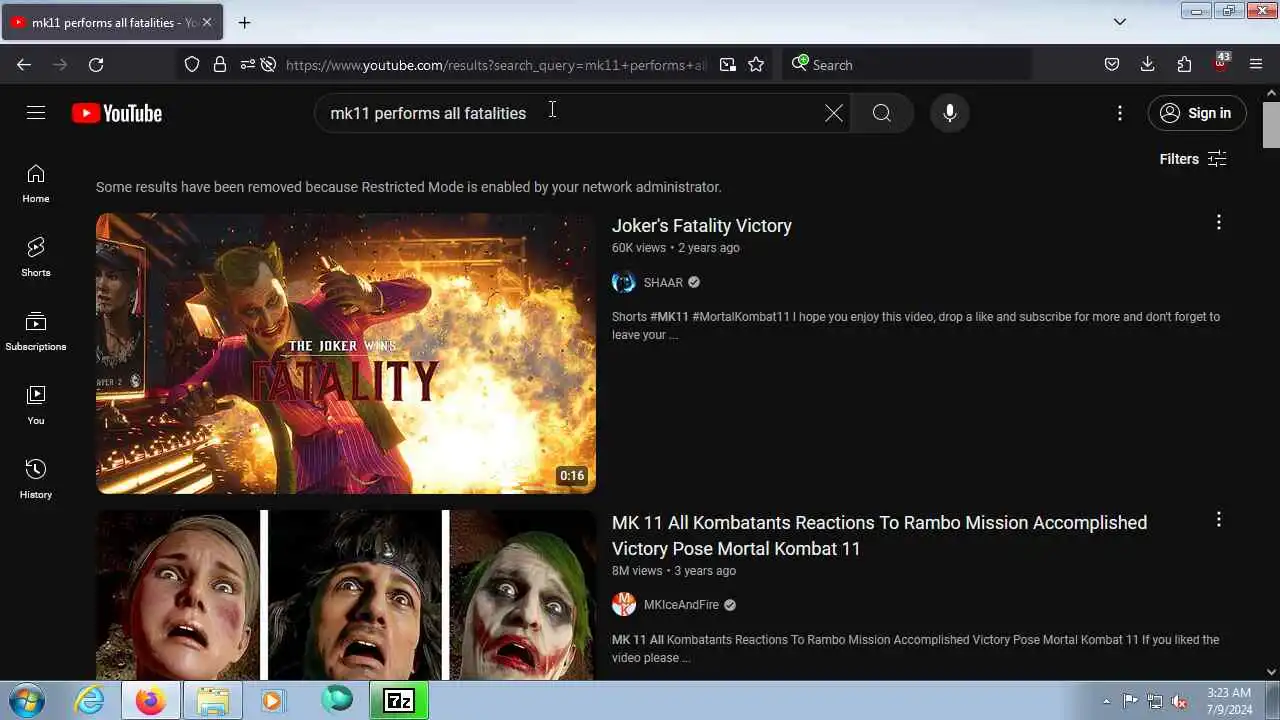The width and height of the screenshot is (1280, 720).
Task: Click the Firefox Search field
Action: 905,65
